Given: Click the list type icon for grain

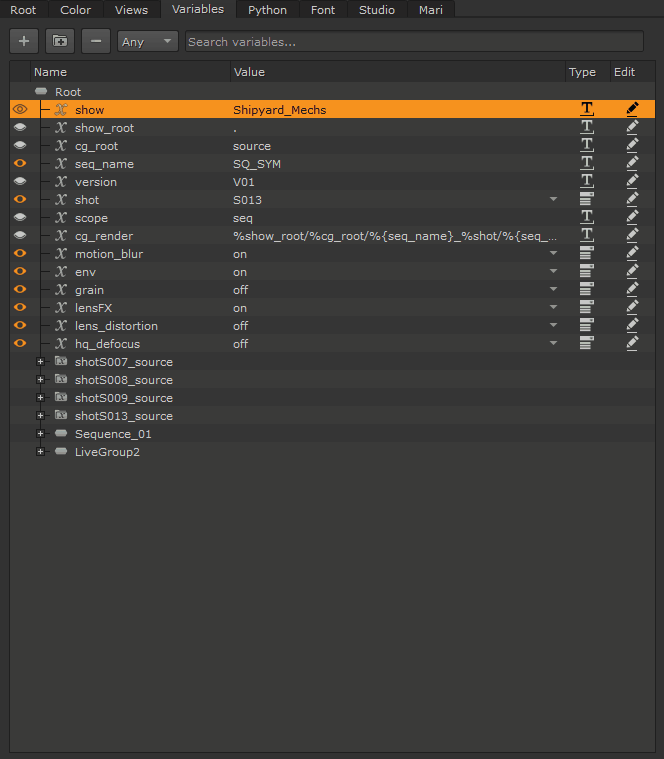Looking at the screenshot, I should pos(586,289).
